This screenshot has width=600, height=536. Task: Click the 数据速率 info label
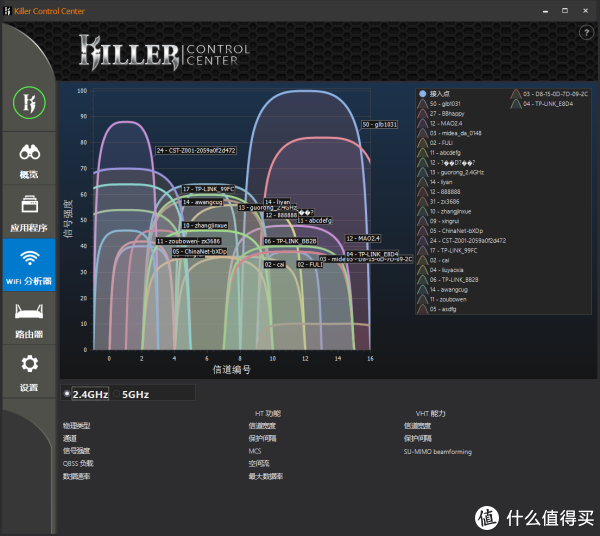pyautogui.click(x=77, y=476)
